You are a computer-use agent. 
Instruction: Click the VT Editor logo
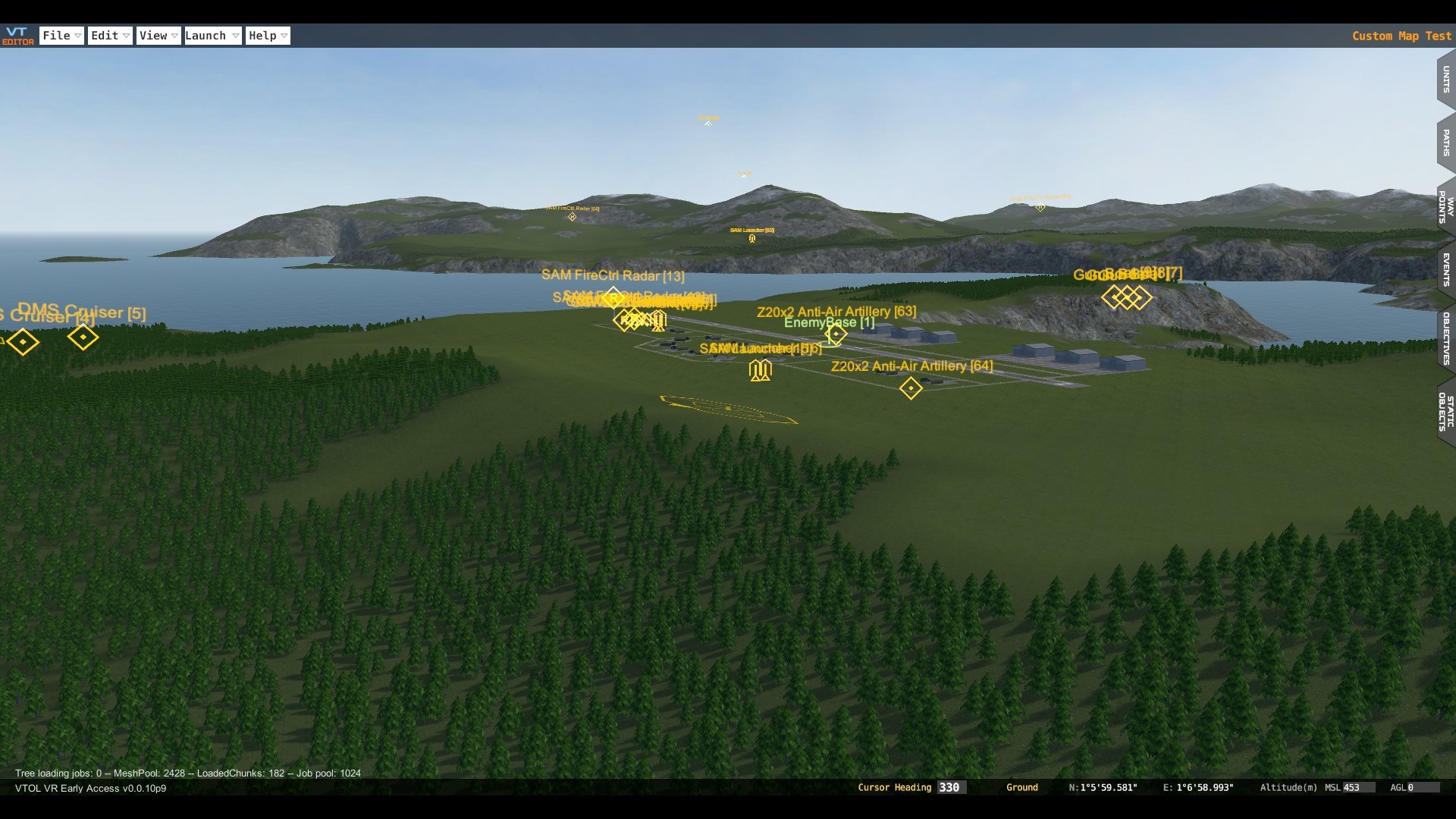[17, 36]
